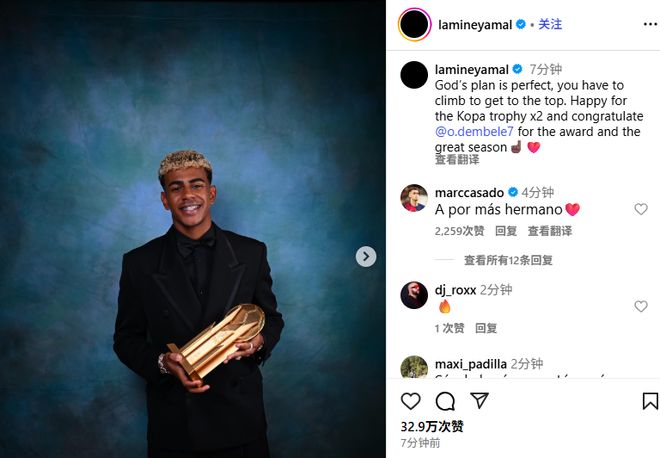Open lamineyamal profile picture in header

(415, 24)
